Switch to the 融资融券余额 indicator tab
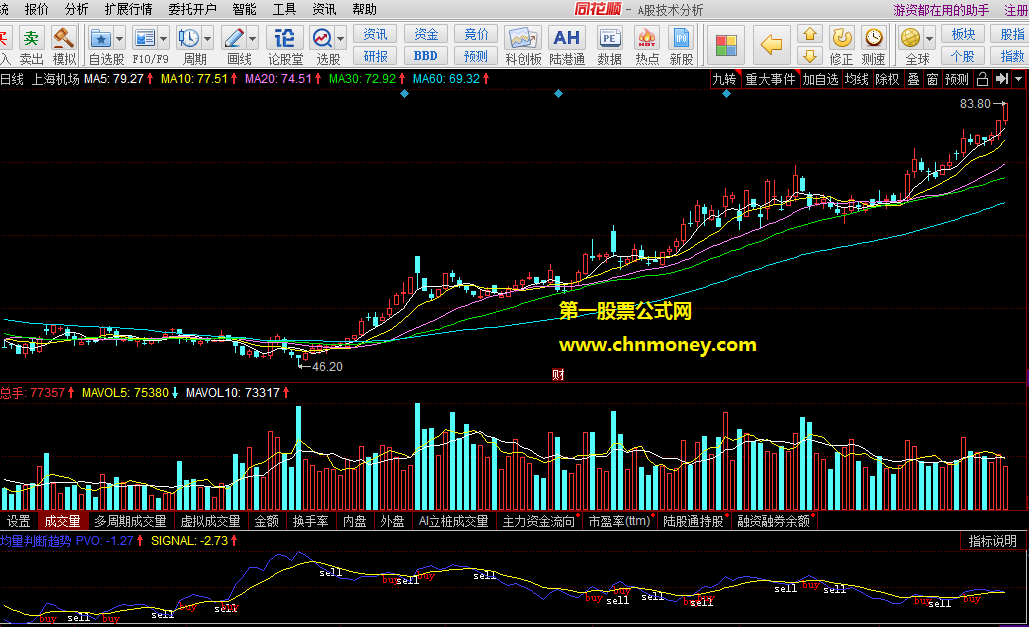 pos(774,521)
